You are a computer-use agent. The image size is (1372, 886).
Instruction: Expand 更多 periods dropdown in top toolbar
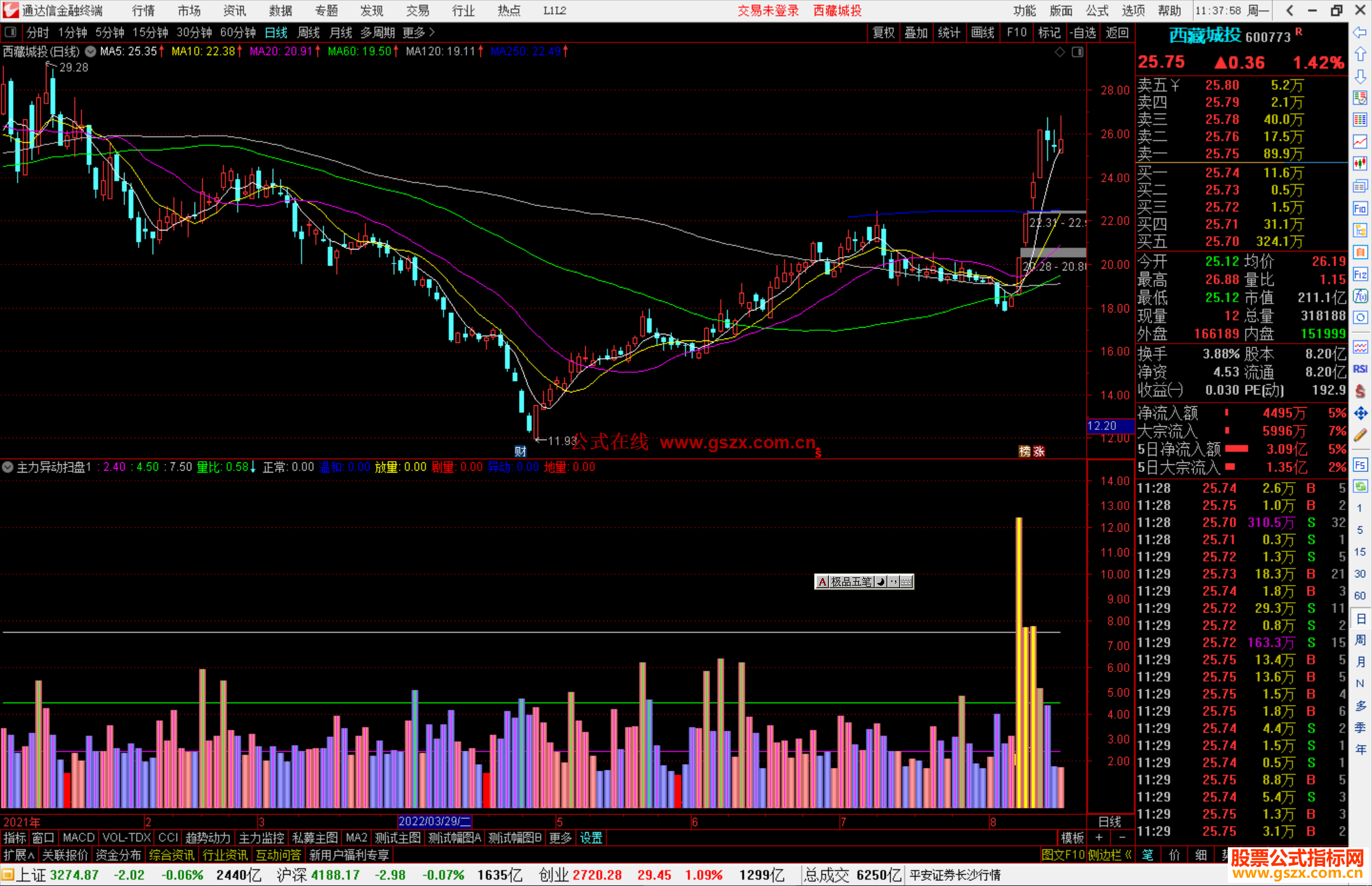click(x=419, y=32)
